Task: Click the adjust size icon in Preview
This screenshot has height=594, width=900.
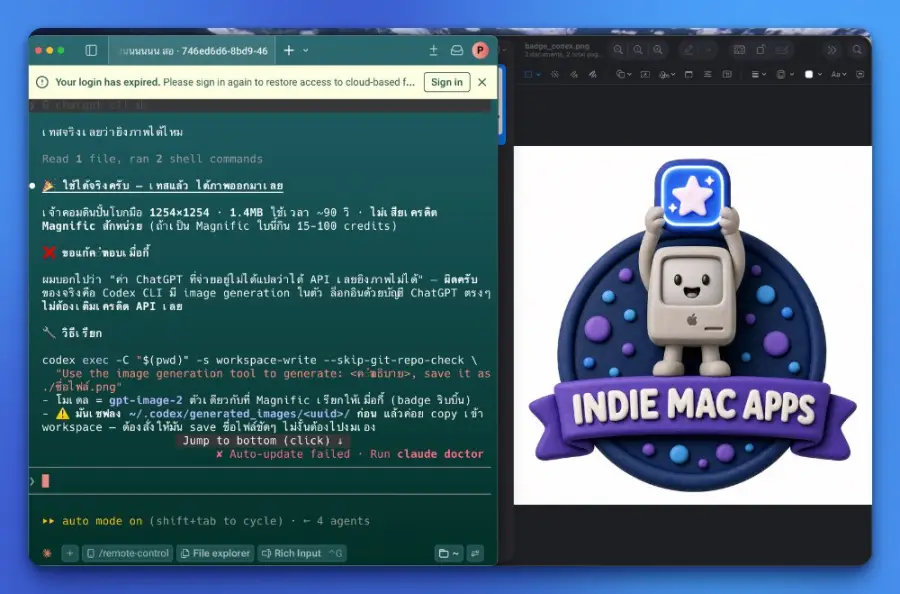Action: 708,74
